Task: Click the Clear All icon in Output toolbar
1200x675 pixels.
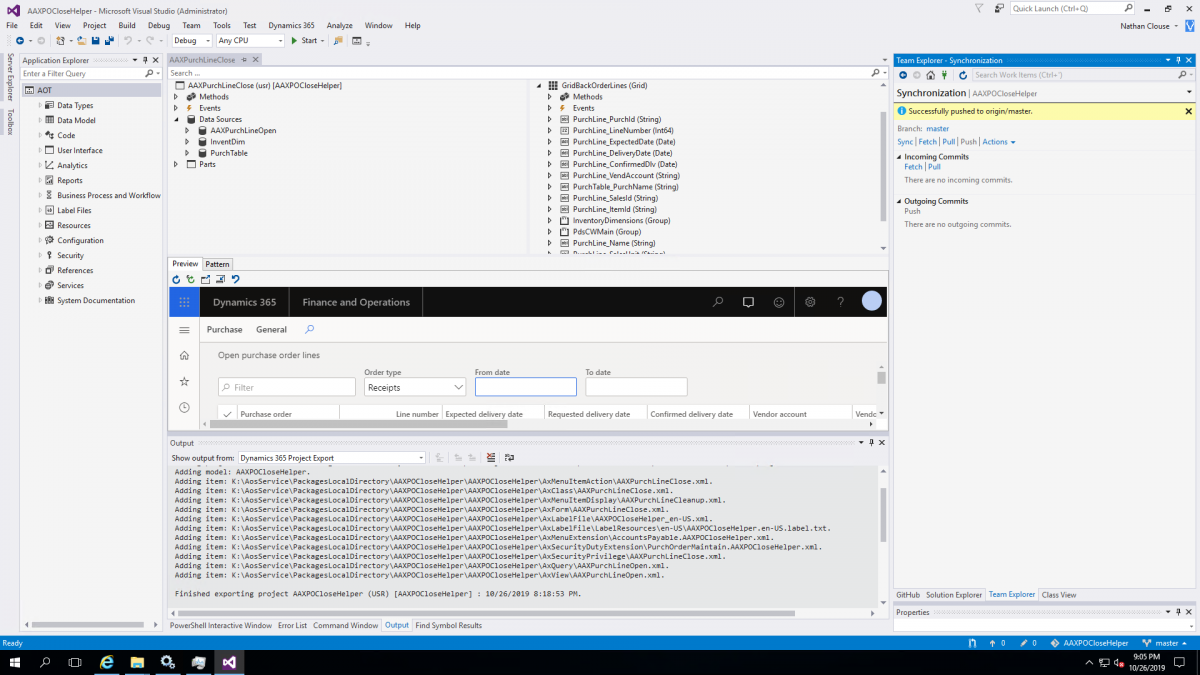Action: tap(491, 457)
